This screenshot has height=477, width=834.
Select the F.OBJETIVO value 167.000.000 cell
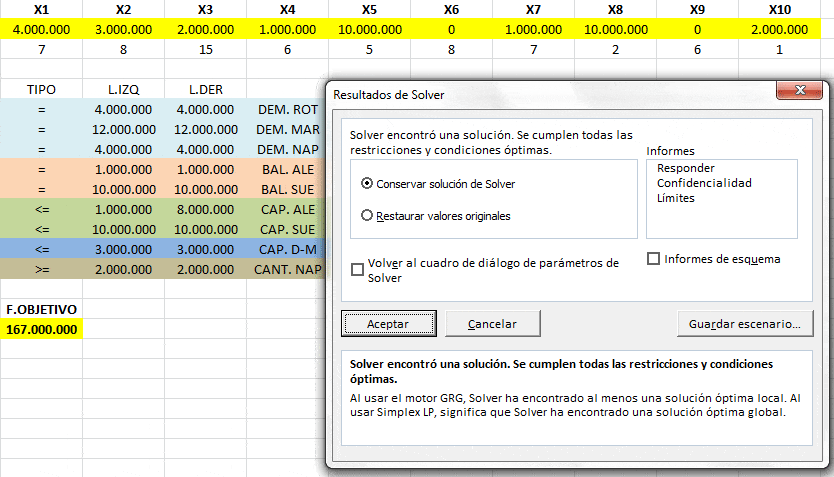coord(41,329)
